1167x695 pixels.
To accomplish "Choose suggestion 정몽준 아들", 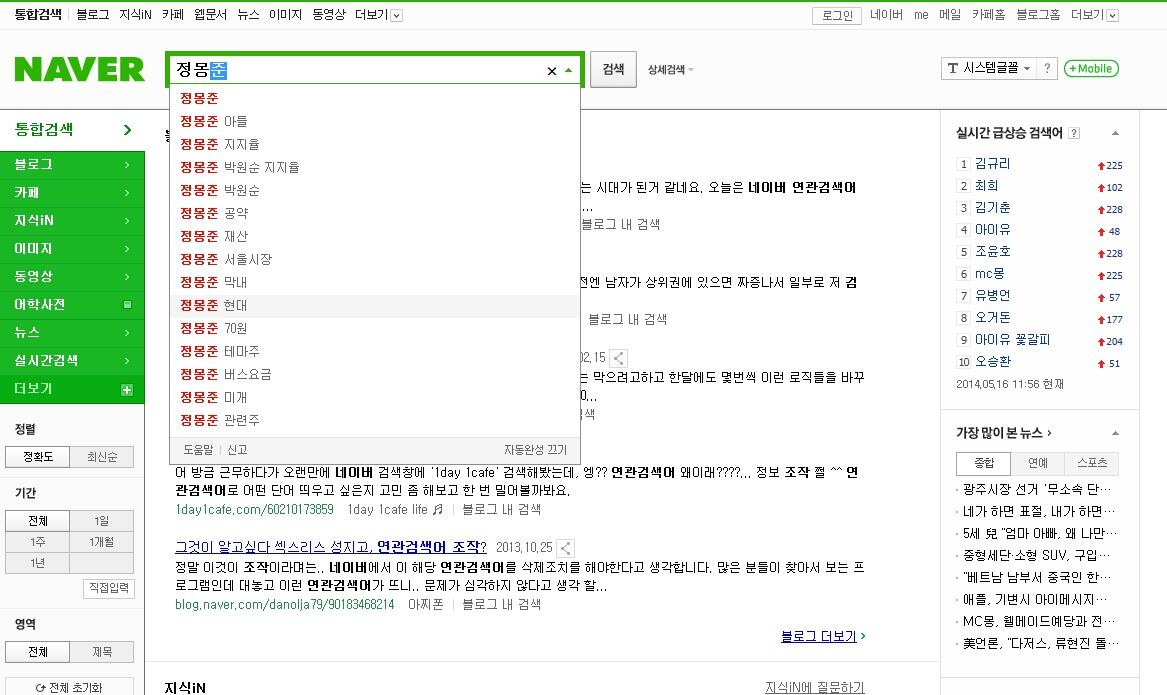I will tap(375, 121).
